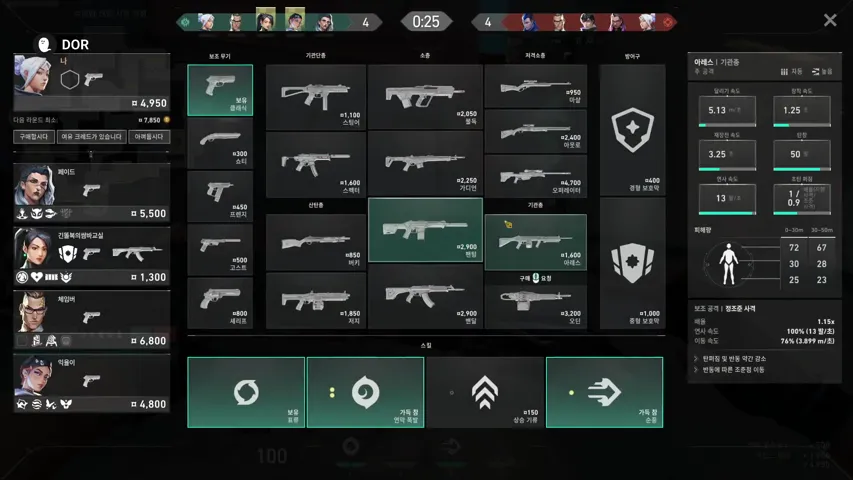Viewport: 853px width, 480px height.
Task: Buy heavy shields (중형 보호막) for 1,000
Action: (x=632, y=263)
